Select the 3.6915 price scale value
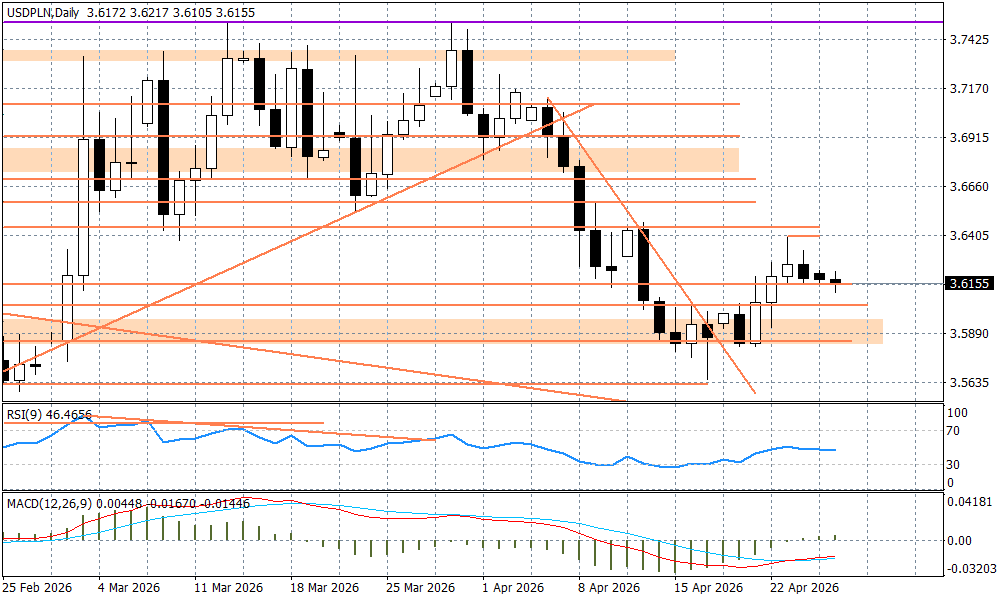 (968, 138)
